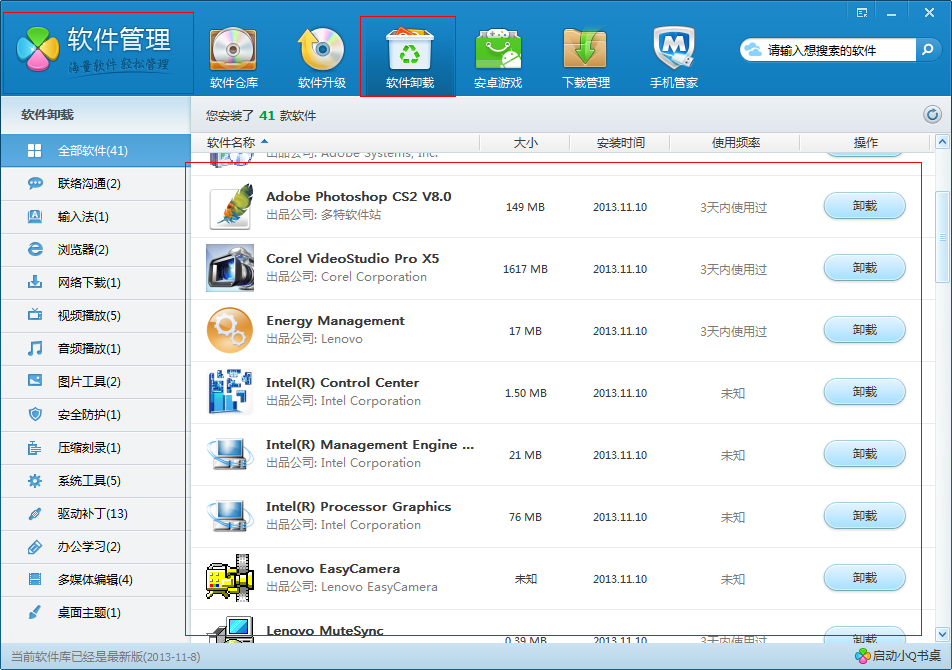This screenshot has width=952, height=670.
Task: Select the 软件卸载 (Uninstall) toolbar icon
Action: click(x=408, y=50)
